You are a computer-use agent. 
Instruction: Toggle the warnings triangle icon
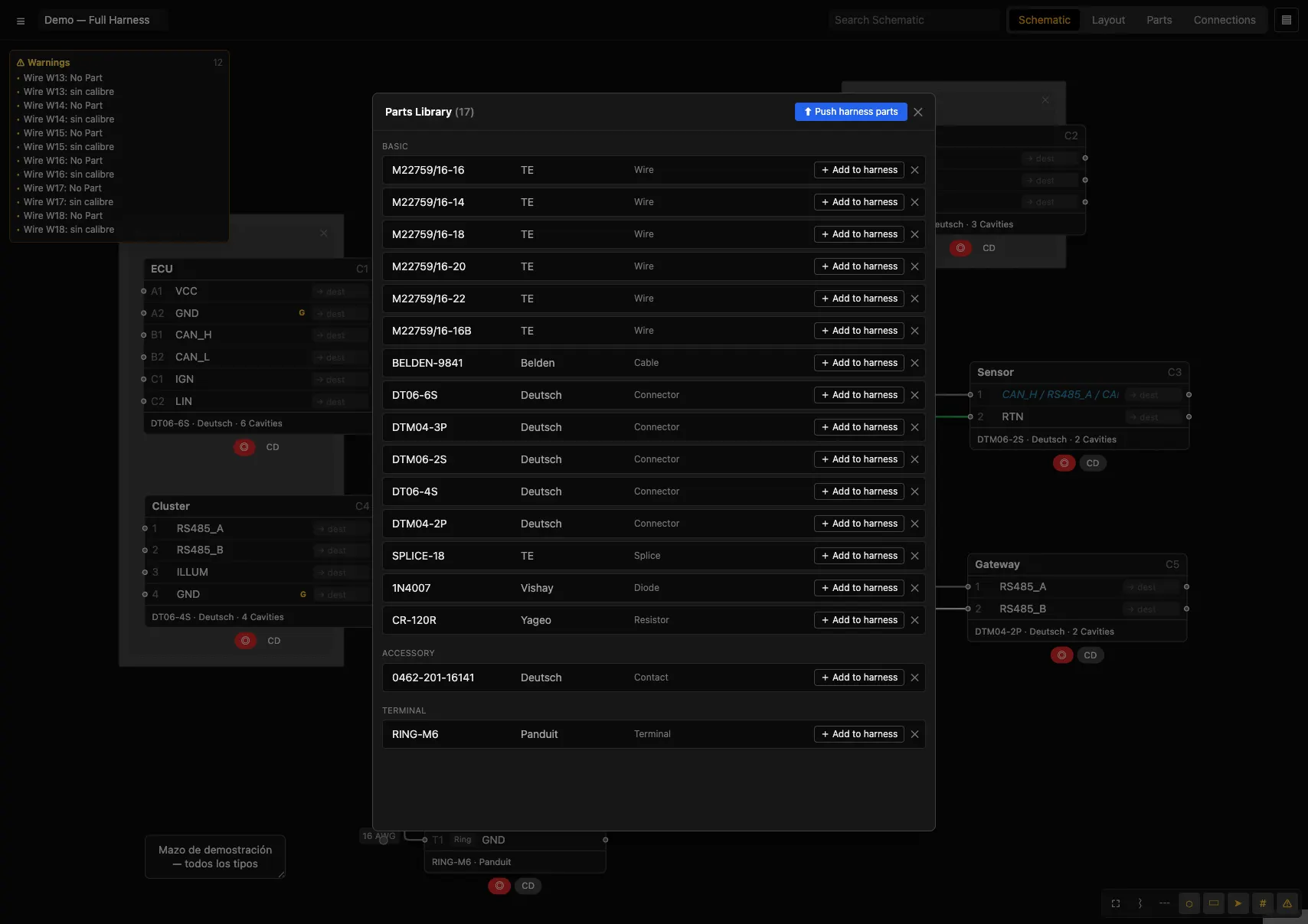[1287, 903]
